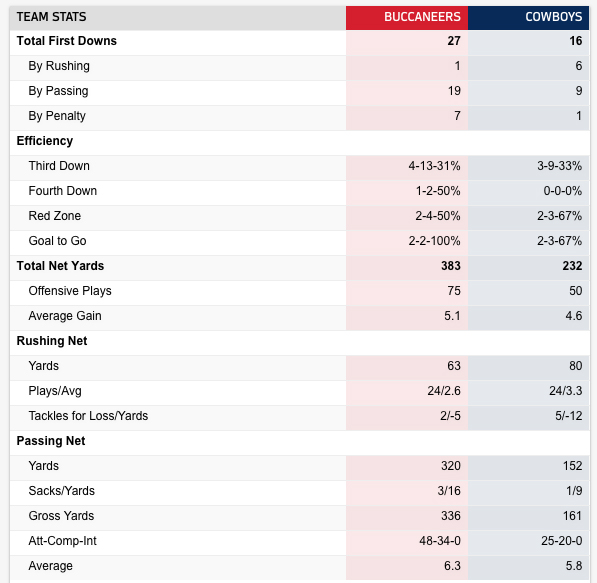Click Cowboys Att-Comp-Int value 25-20-0

[x=562, y=541]
